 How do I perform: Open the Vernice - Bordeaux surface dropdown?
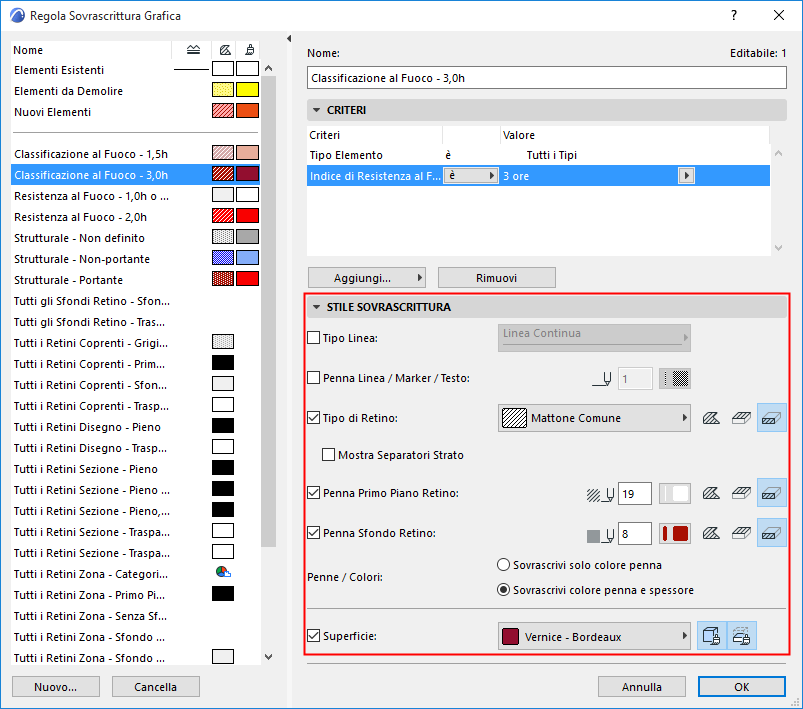click(x=594, y=636)
